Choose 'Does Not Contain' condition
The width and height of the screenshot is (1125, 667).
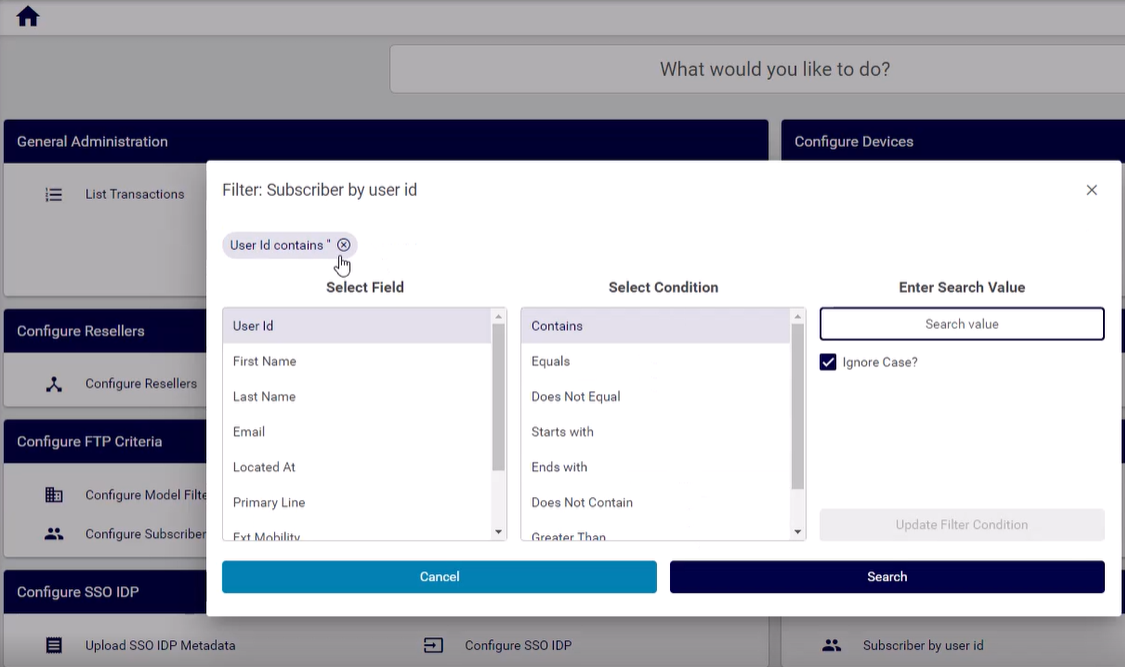coord(582,502)
